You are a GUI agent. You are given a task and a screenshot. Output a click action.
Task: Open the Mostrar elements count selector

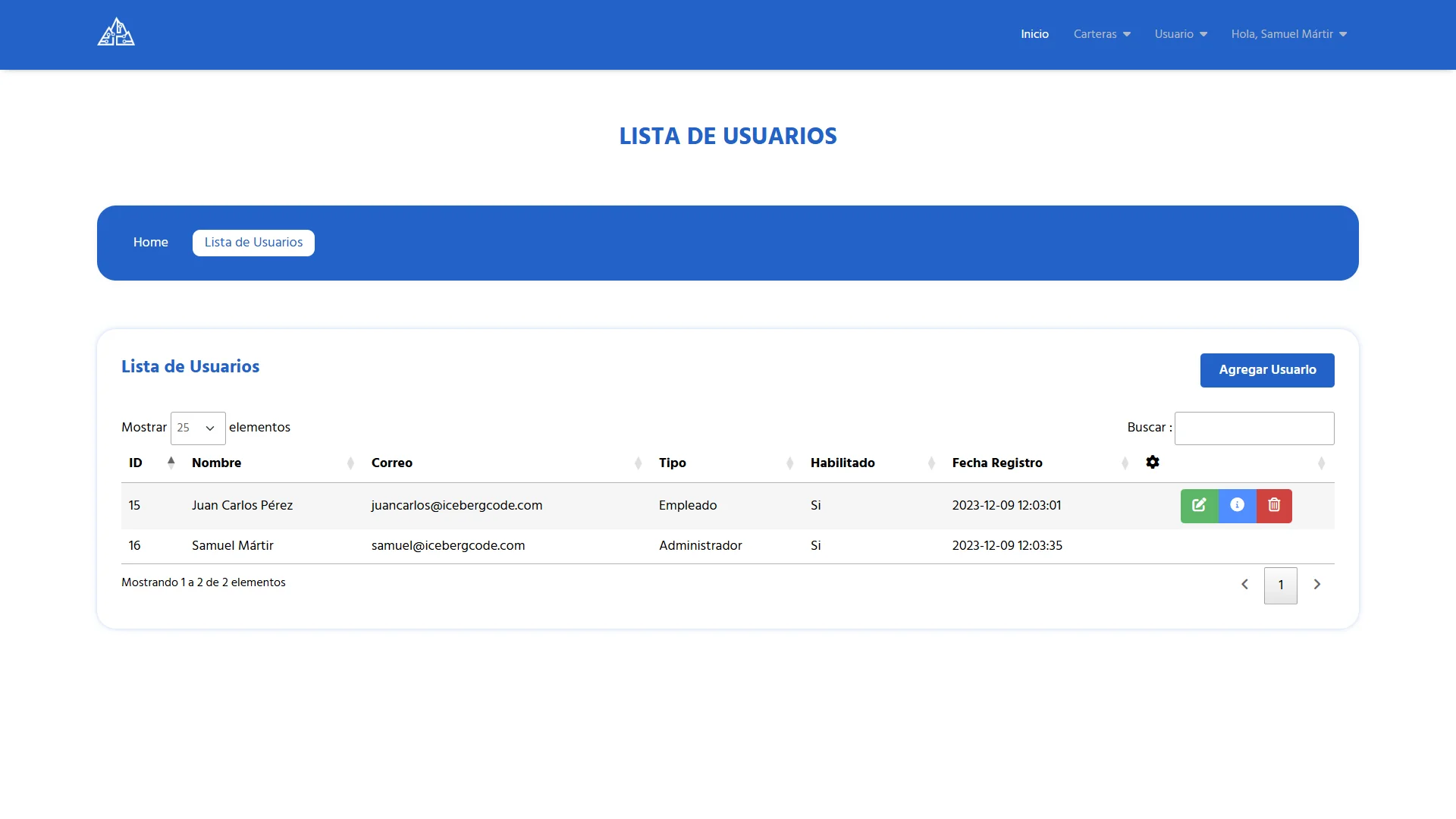pos(198,428)
